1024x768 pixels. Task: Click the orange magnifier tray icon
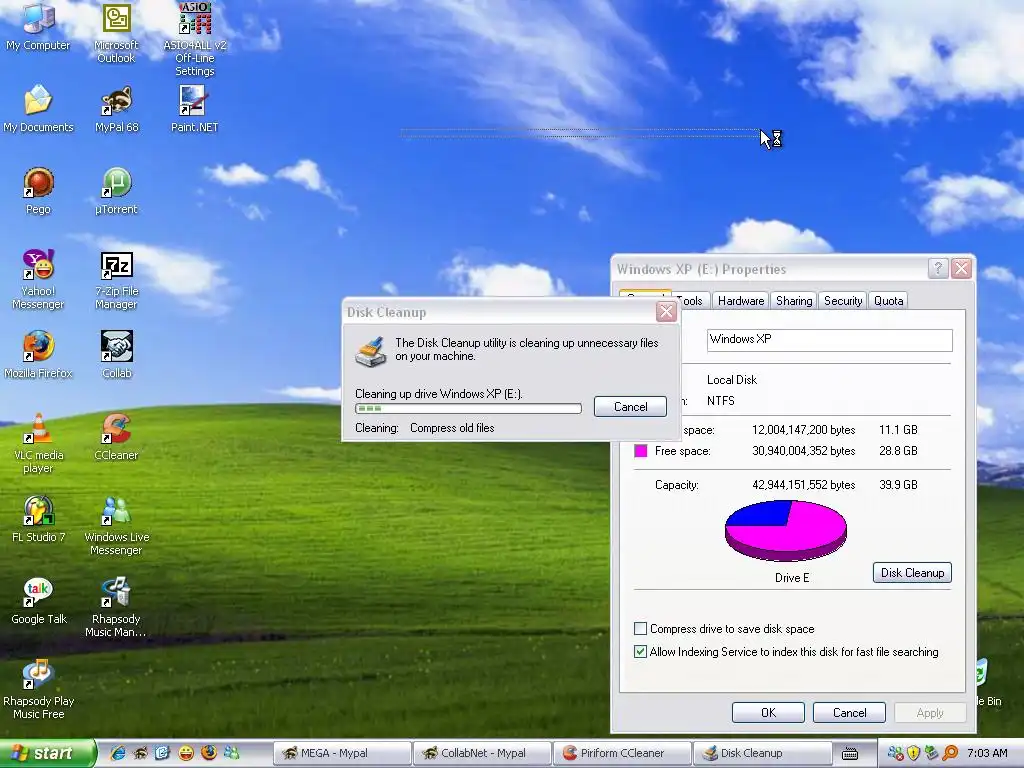950,753
